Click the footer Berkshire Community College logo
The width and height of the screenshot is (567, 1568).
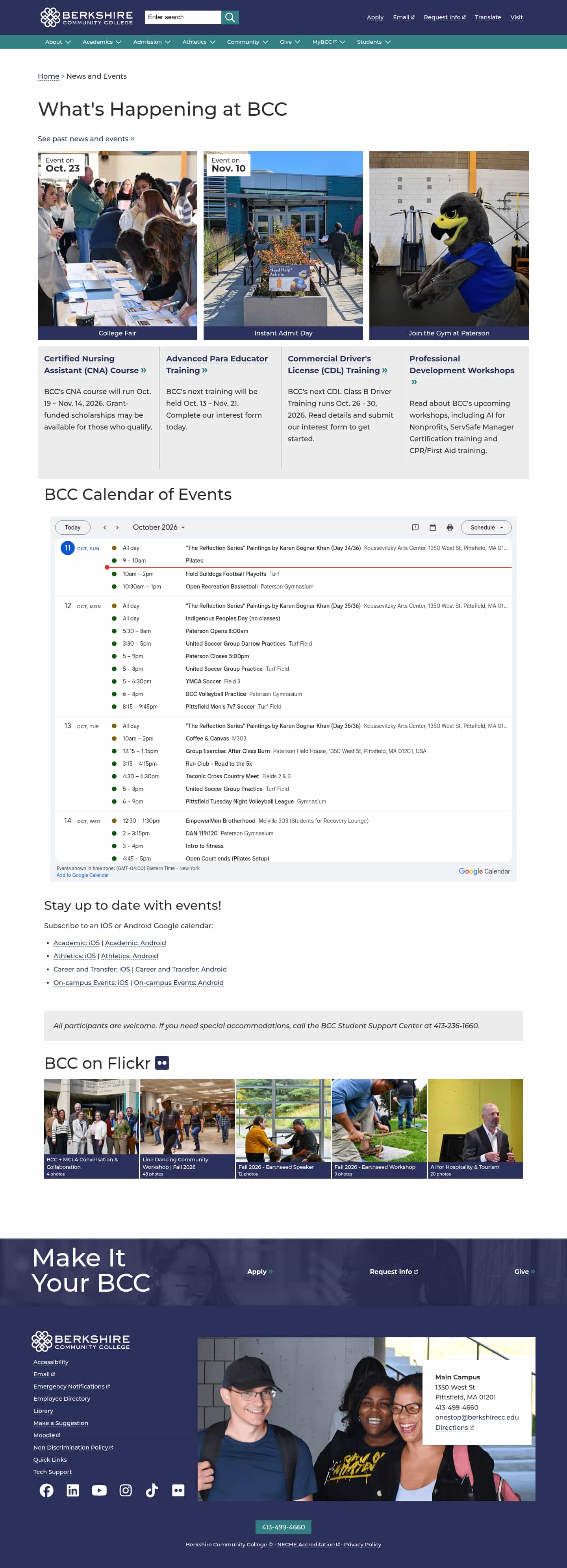coord(81,1341)
